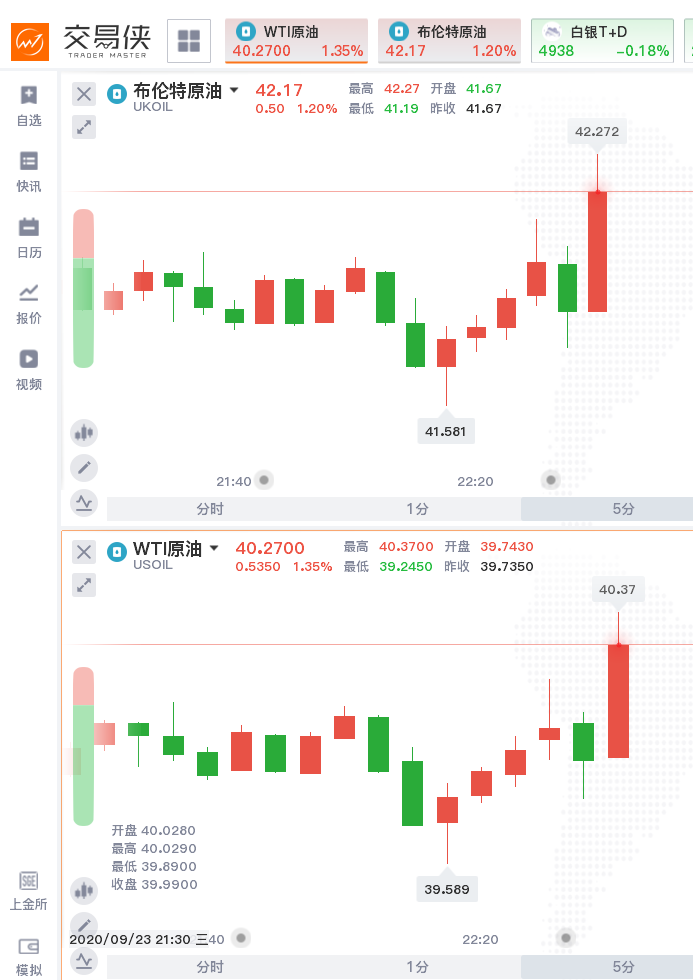Open the 日历 calendar sidebar icon

(29, 237)
